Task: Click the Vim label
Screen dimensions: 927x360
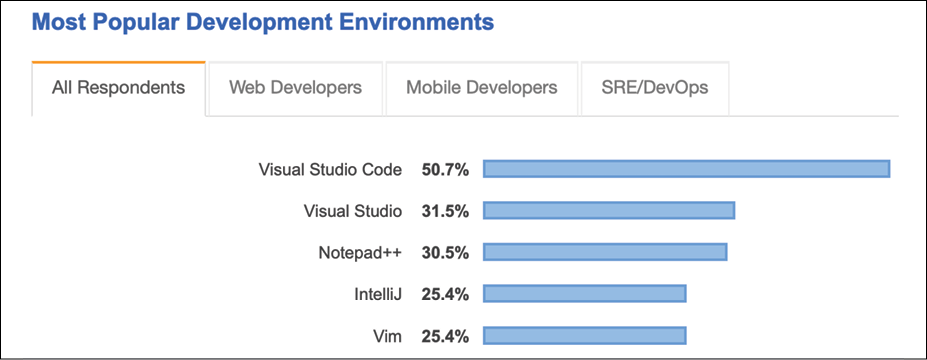Action: pos(388,336)
